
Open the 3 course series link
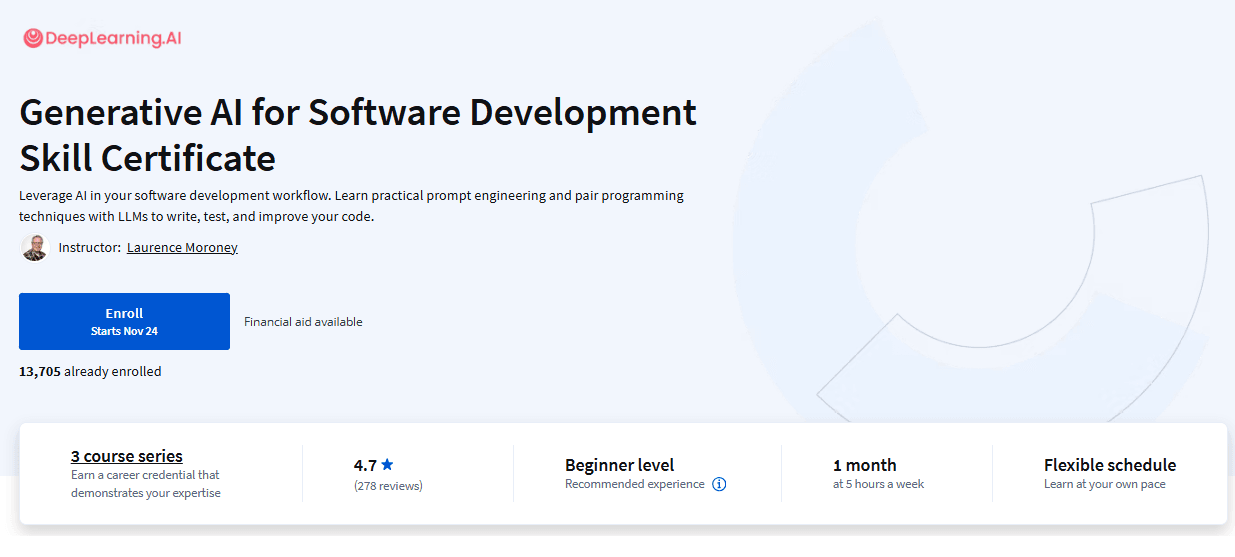[x=127, y=456]
